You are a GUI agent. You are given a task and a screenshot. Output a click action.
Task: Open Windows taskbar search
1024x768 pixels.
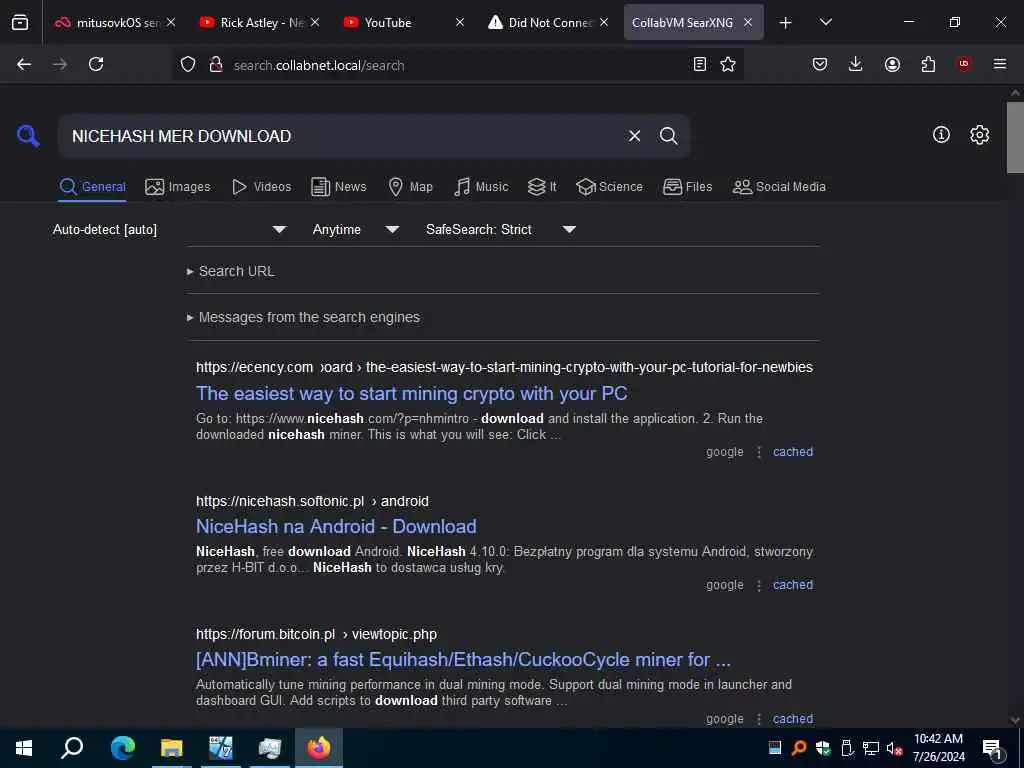click(x=72, y=748)
